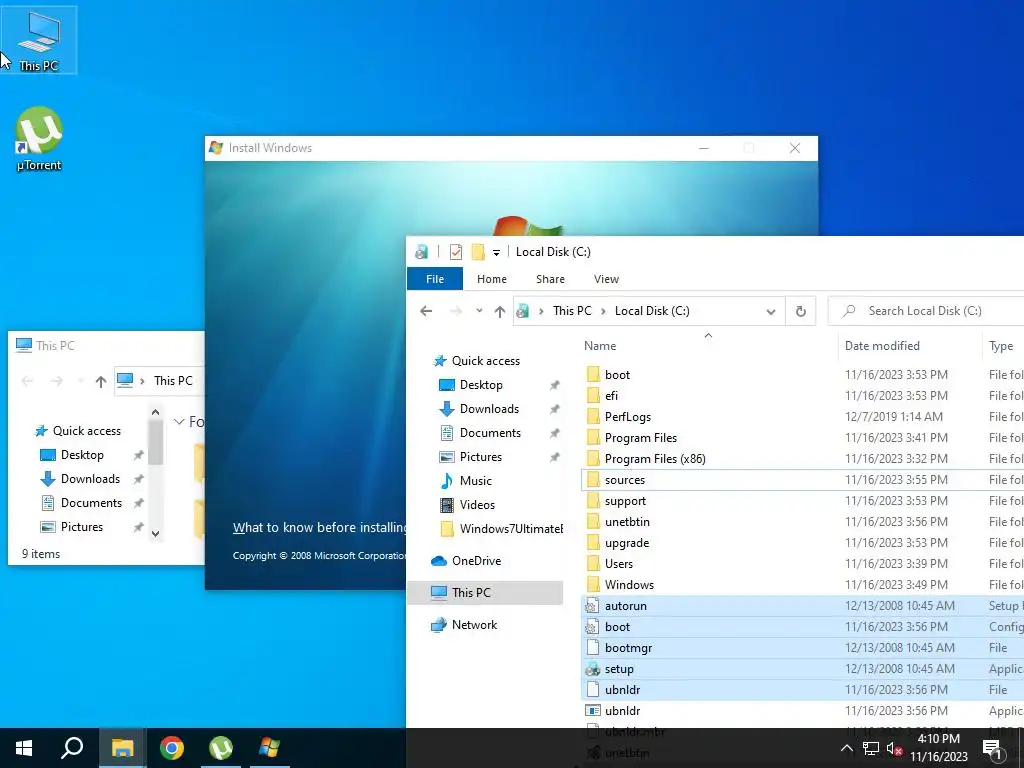Select the ubnldr application file

pyautogui.click(x=802, y=711)
